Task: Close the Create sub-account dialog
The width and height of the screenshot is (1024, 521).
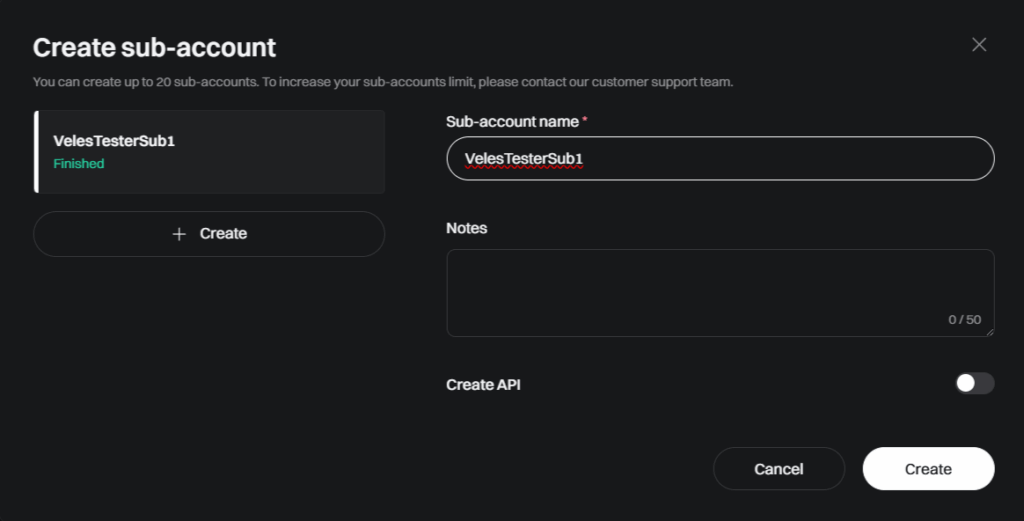Action: (978, 44)
